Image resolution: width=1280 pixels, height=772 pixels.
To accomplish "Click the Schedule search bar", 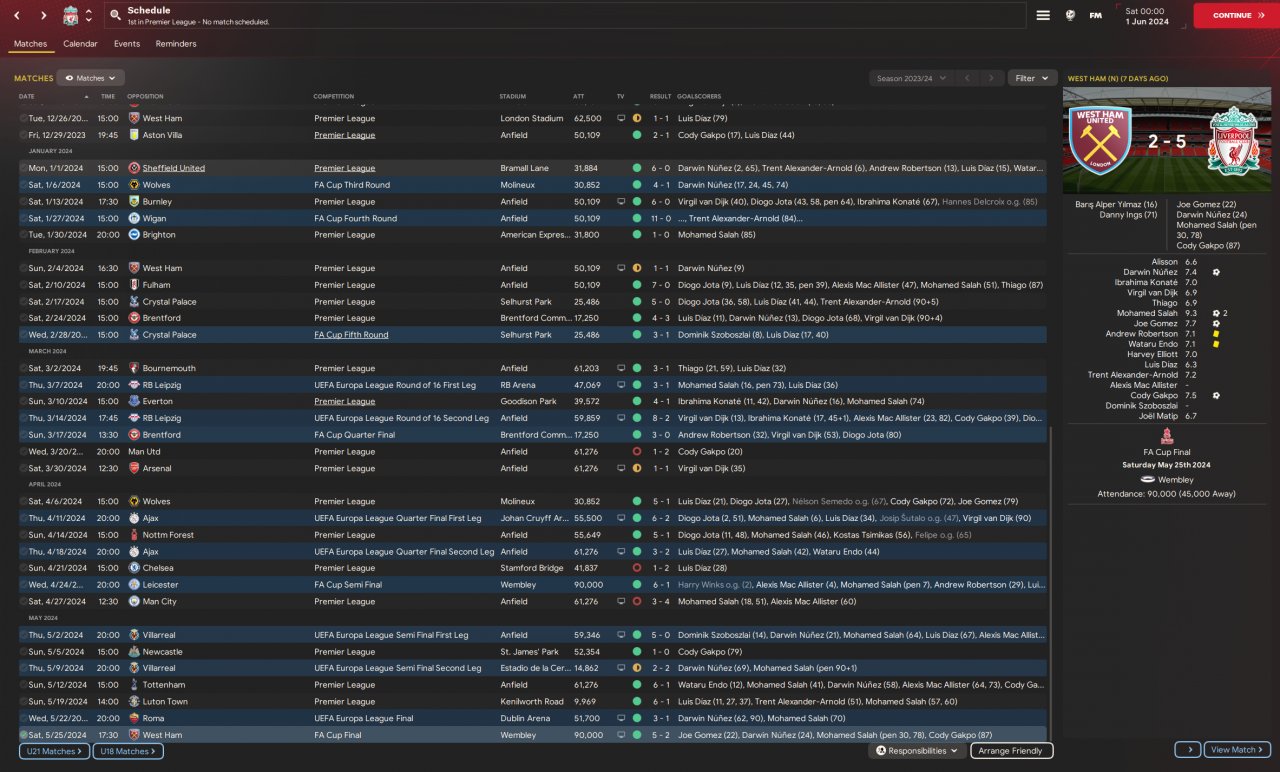I will coord(565,15).
